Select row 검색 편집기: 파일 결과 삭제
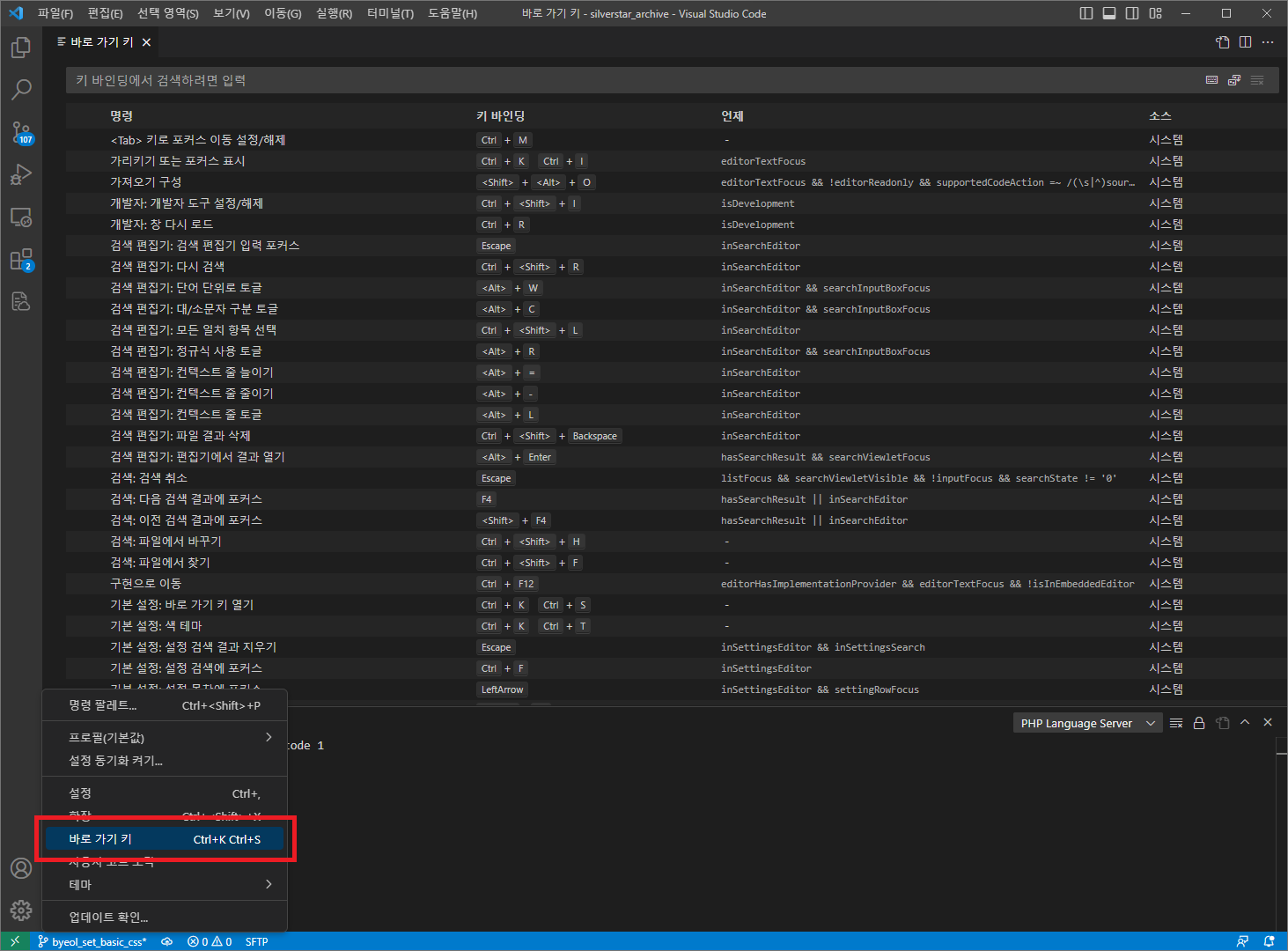 [673, 436]
